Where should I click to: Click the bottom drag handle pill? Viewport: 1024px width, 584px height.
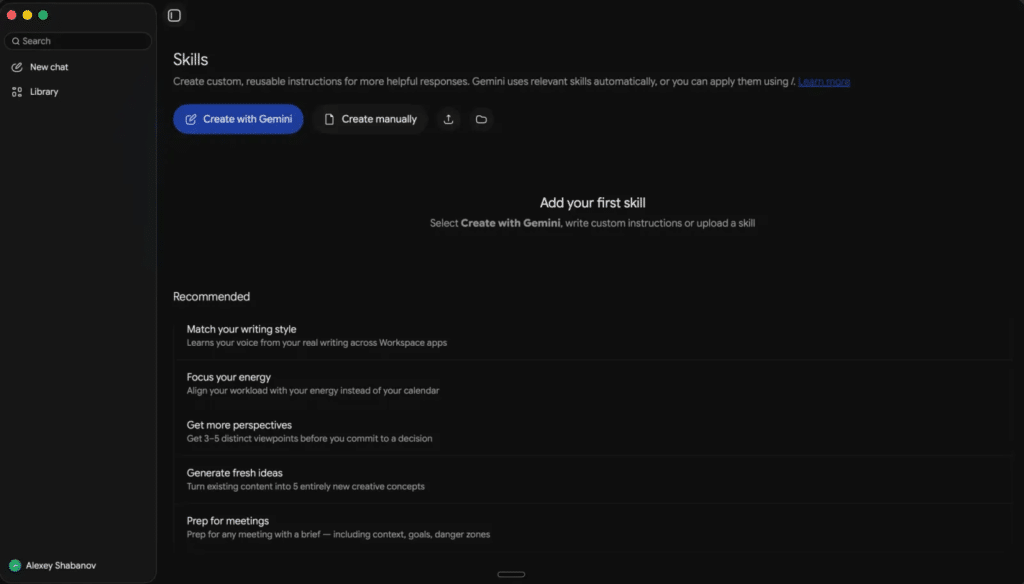pyautogui.click(x=511, y=575)
